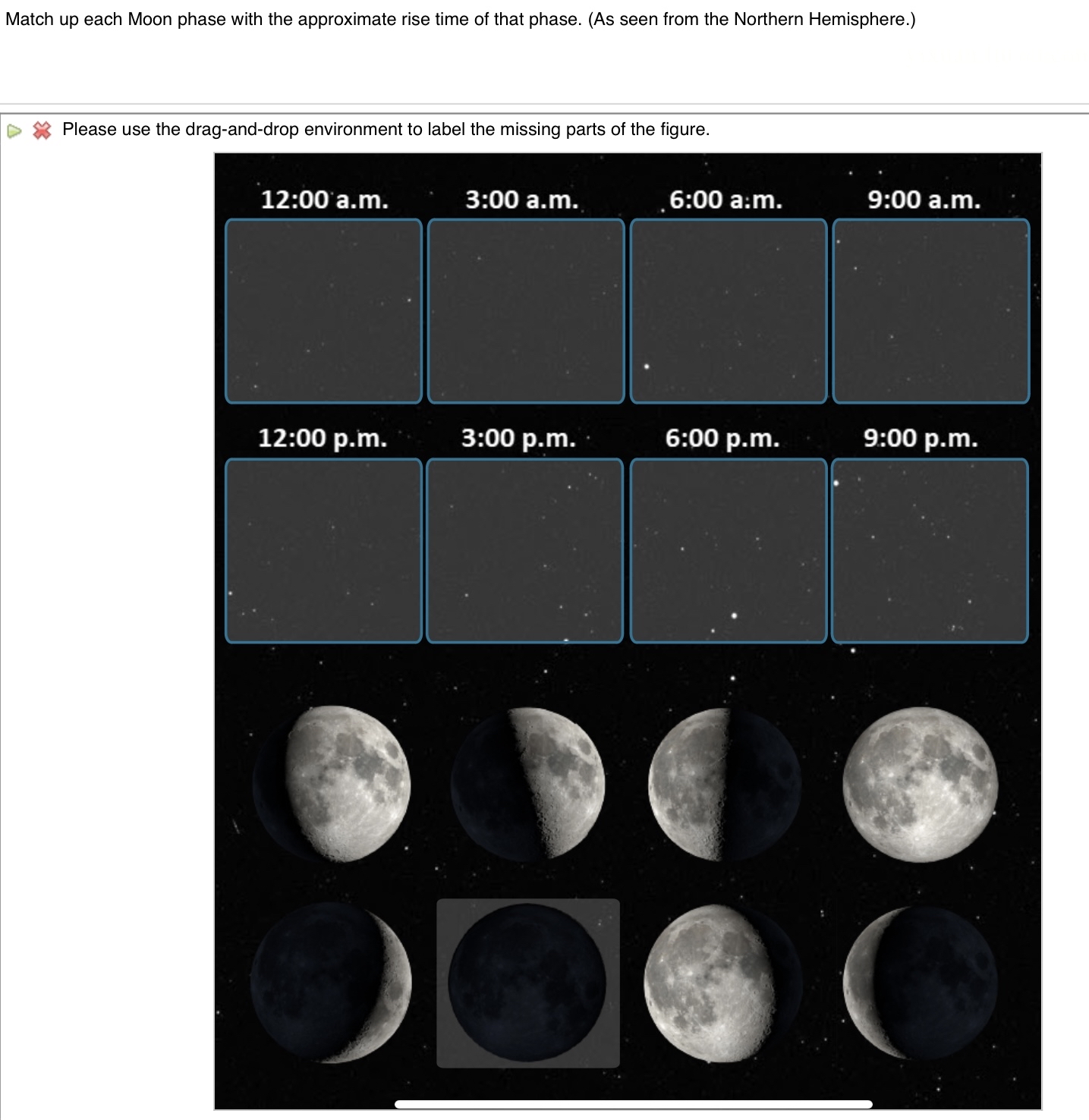
Task: Click the 6:00 p.m. drop zone
Action: pyautogui.click(x=729, y=549)
